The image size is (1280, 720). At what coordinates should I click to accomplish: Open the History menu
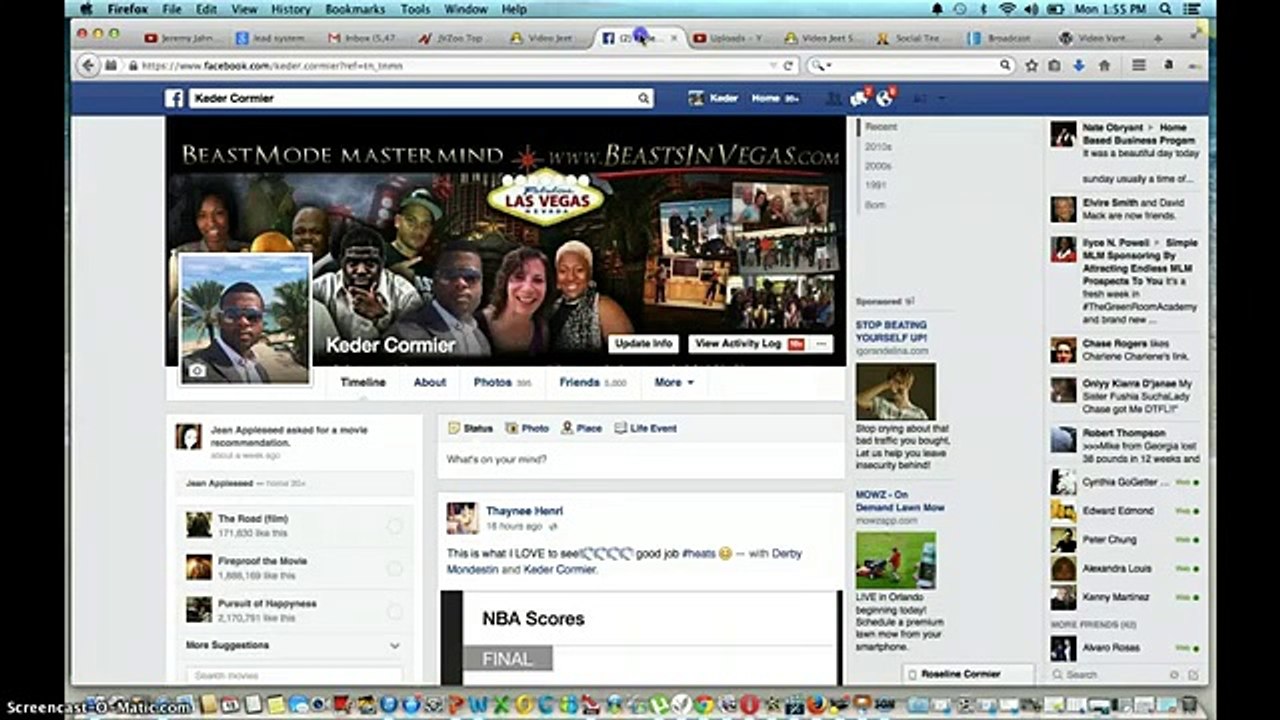tap(290, 9)
